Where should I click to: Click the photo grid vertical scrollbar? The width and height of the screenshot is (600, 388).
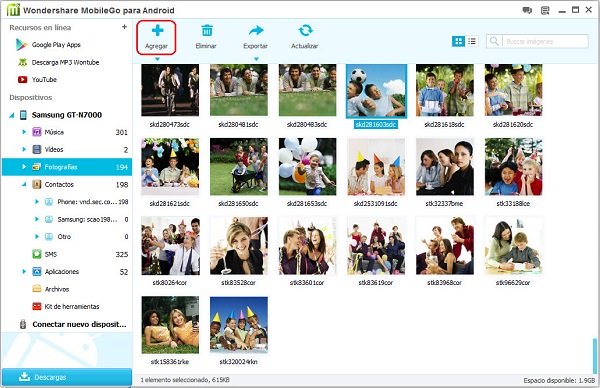pyautogui.click(x=595, y=356)
